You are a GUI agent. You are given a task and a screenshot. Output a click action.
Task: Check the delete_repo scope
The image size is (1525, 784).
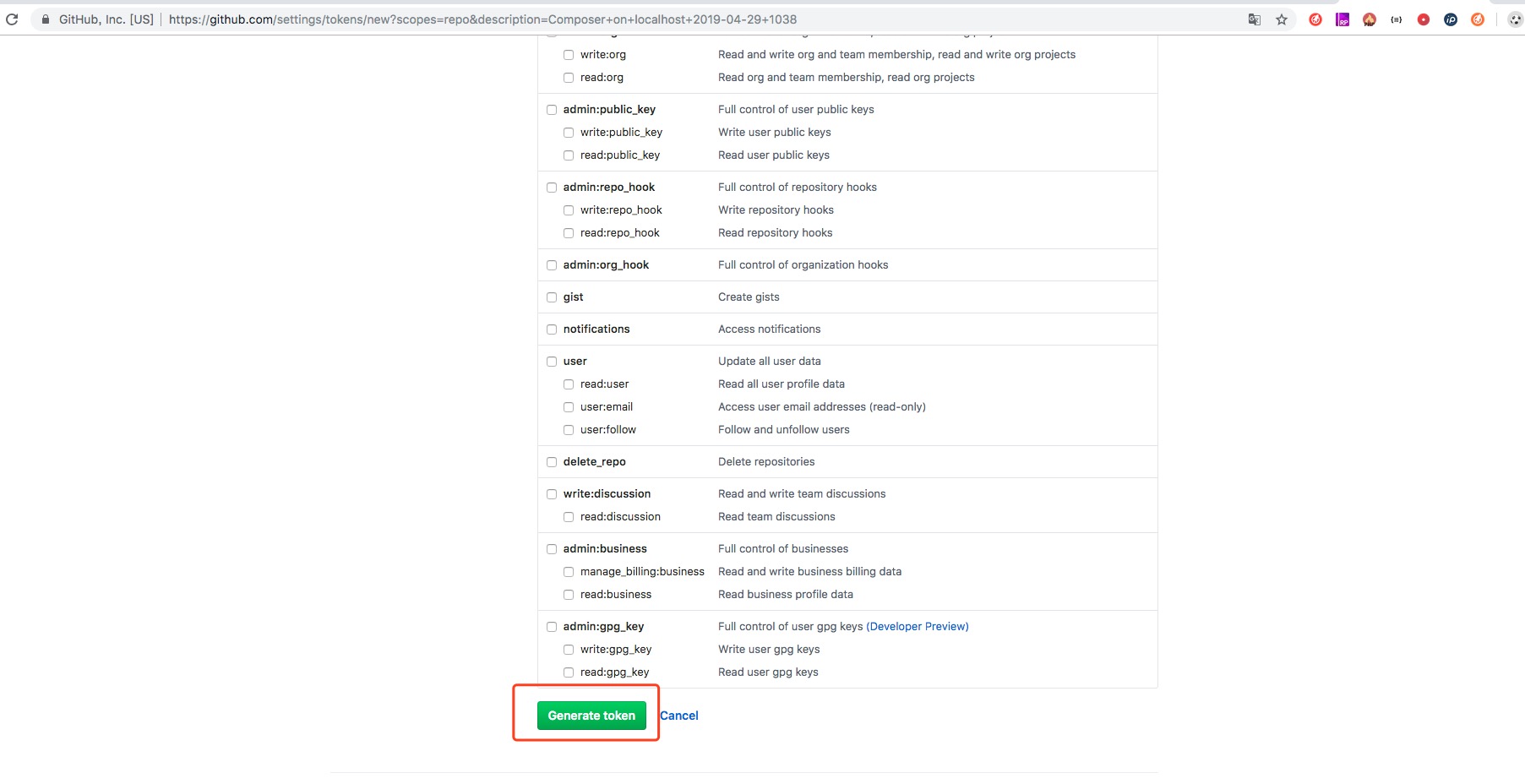point(552,462)
